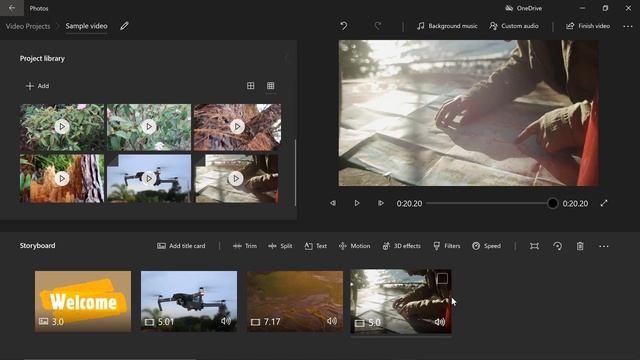Select the Welcome title card

[83, 301]
